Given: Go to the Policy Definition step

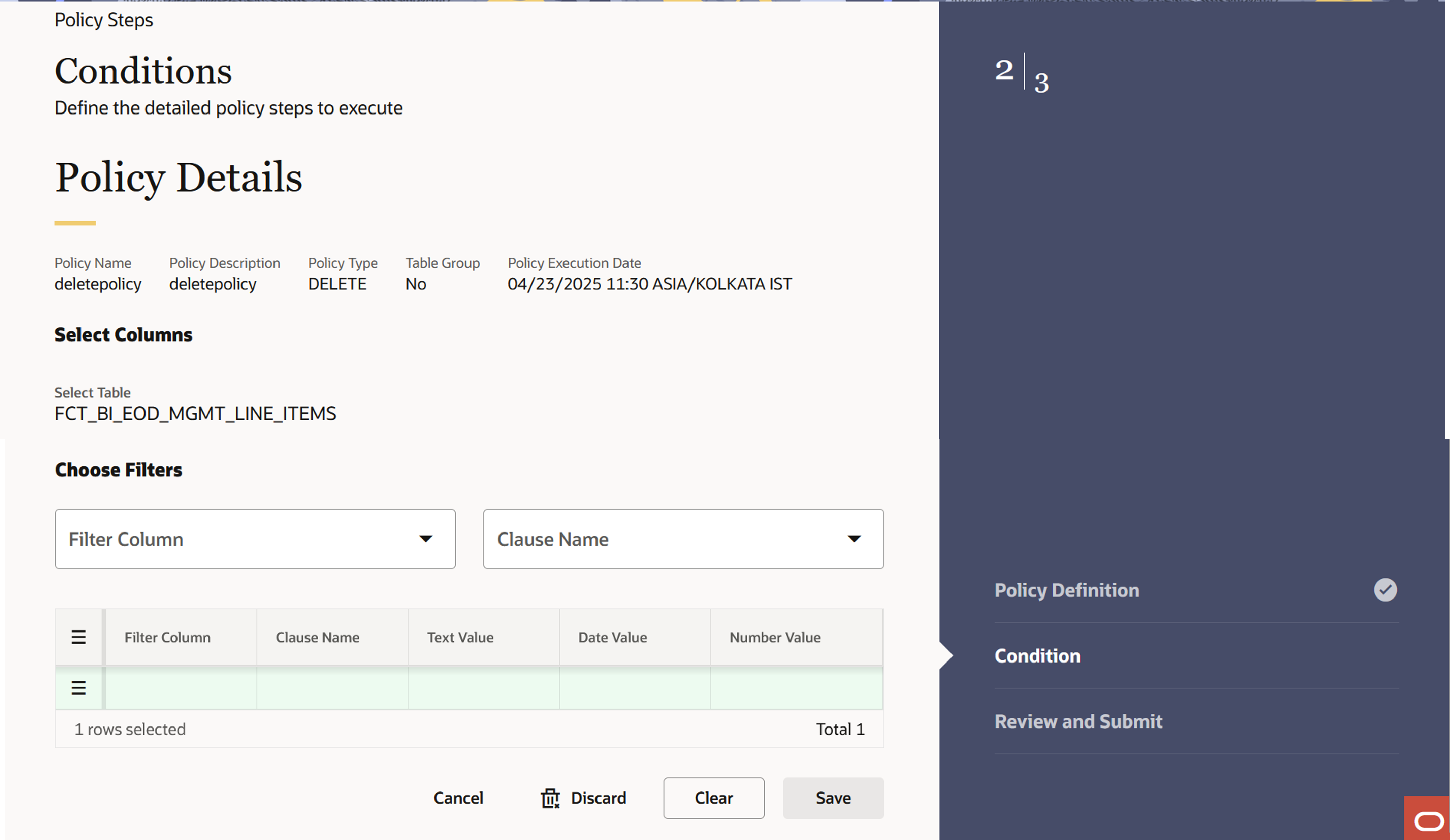Looking at the screenshot, I should click(1066, 590).
